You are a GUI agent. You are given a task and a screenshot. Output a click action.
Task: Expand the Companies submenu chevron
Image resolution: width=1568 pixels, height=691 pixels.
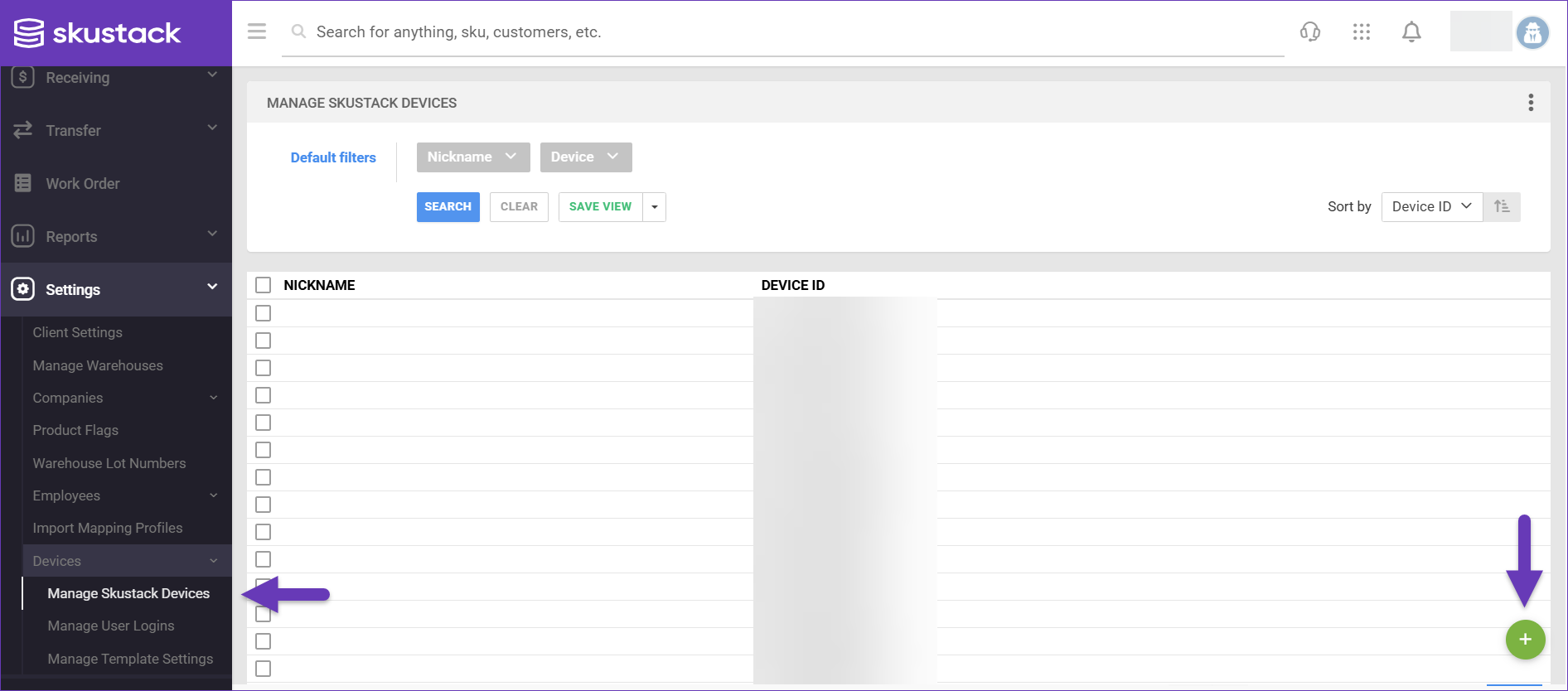pyautogui.click(x=214, y=398)
